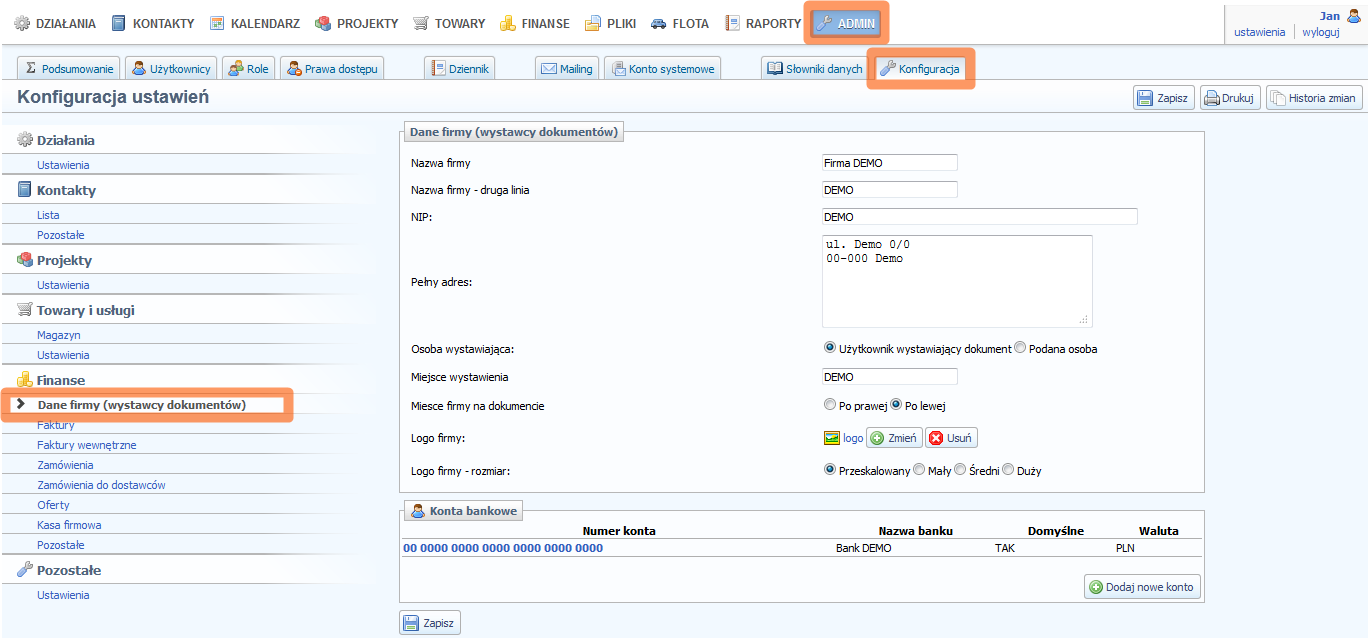Screen dimensions: 1368x638
Task: Open bank account number 00 0000 link
Action: (x=503, y=548)
